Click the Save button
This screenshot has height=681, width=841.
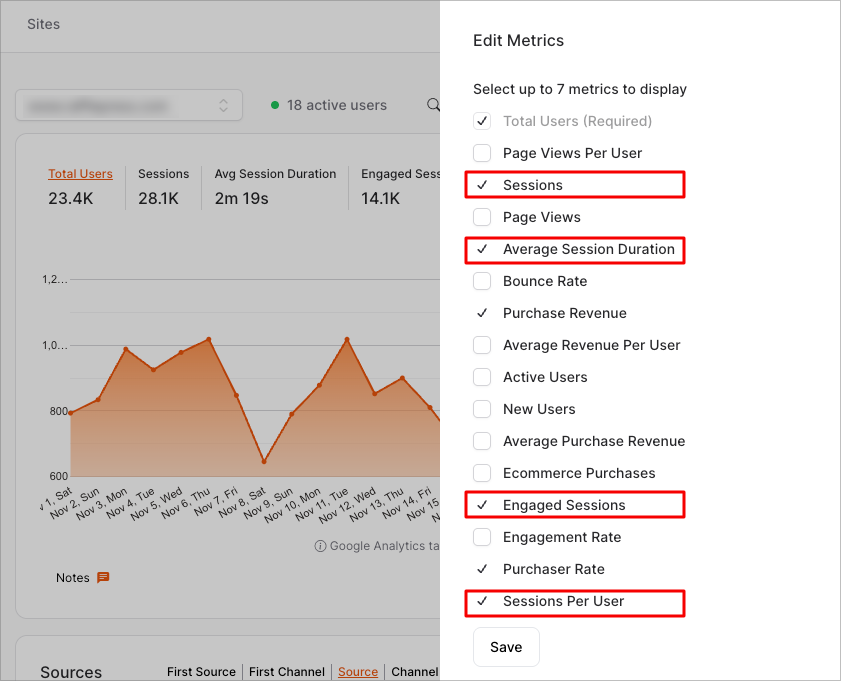click(506, 647)
